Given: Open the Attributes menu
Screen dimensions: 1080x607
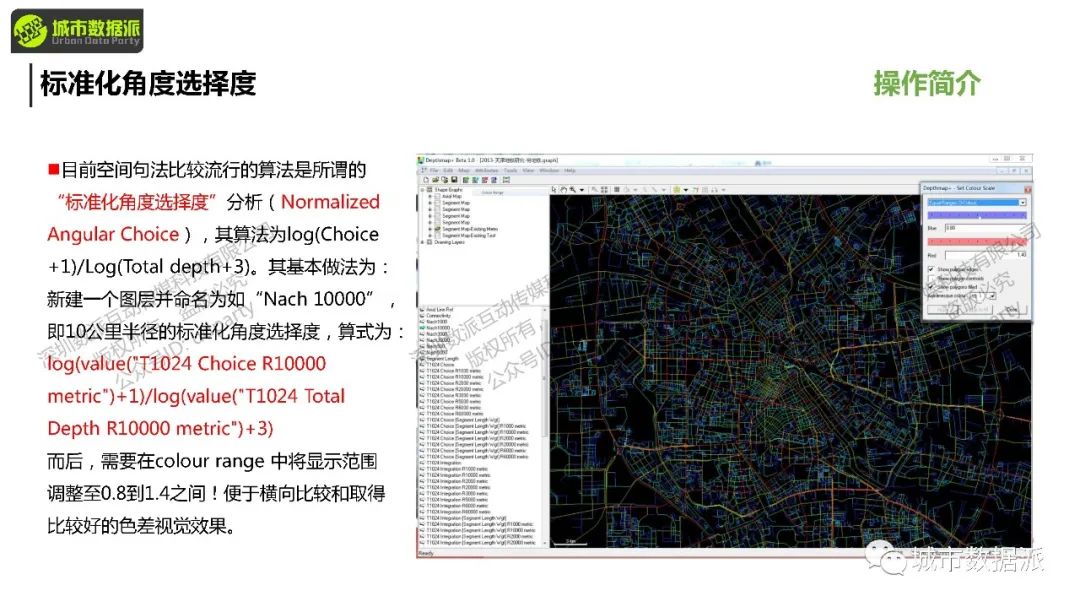Looking at the screenshot, I should tap(486, 170).
